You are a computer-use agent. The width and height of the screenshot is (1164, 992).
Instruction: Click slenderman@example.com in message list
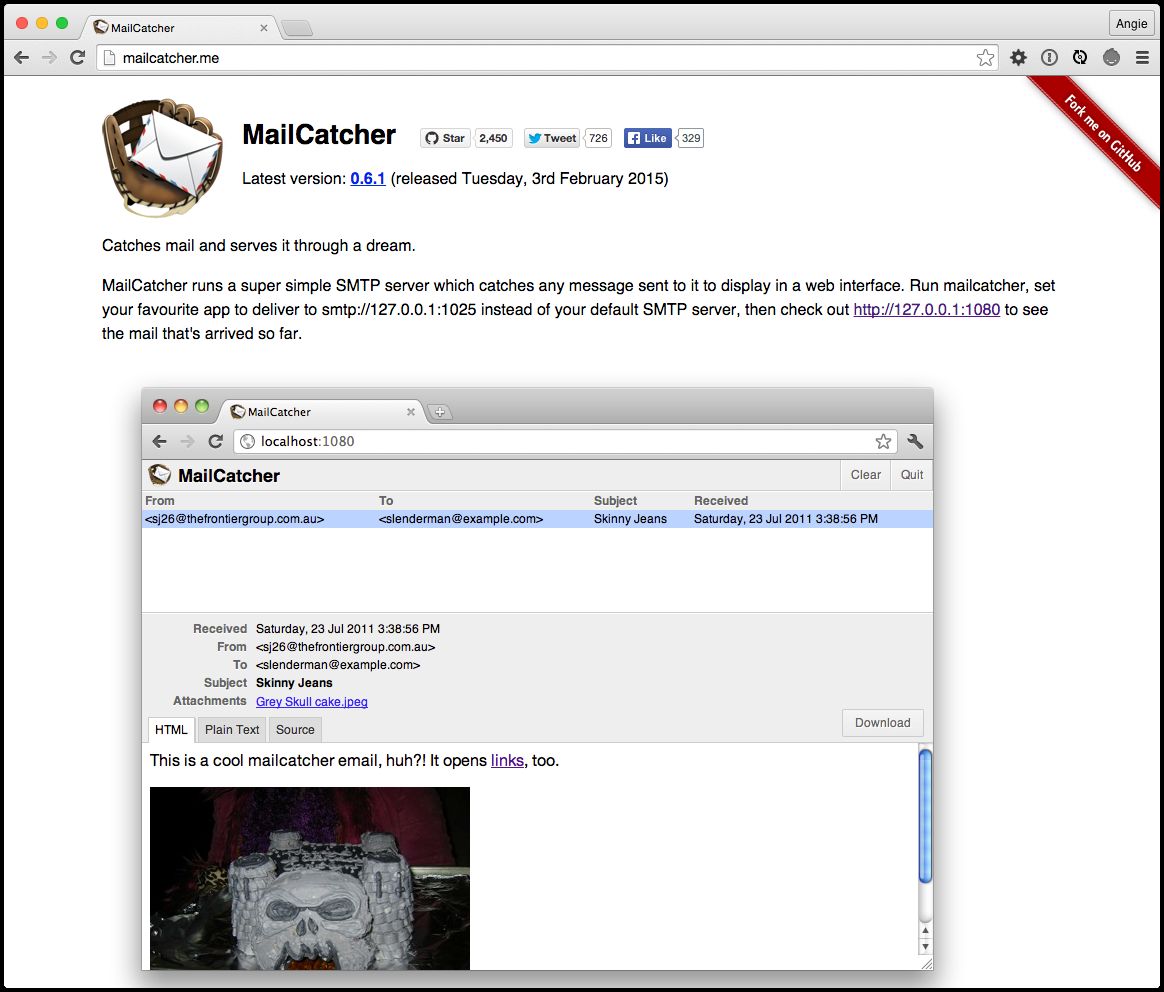pyautogui.click(x=461, y=519)
